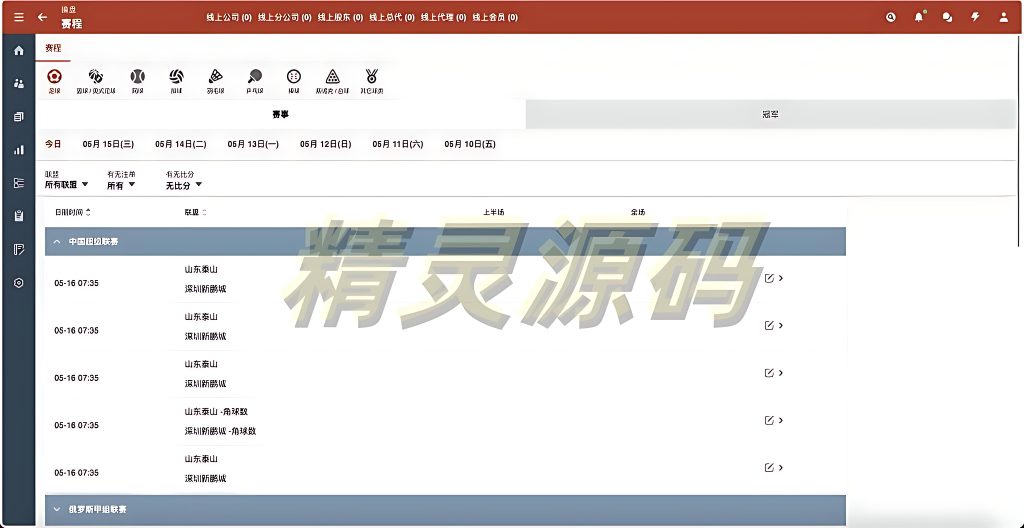1024x528 pixels.
Task: Open the user profile icon
Action: click(1004, 18)
